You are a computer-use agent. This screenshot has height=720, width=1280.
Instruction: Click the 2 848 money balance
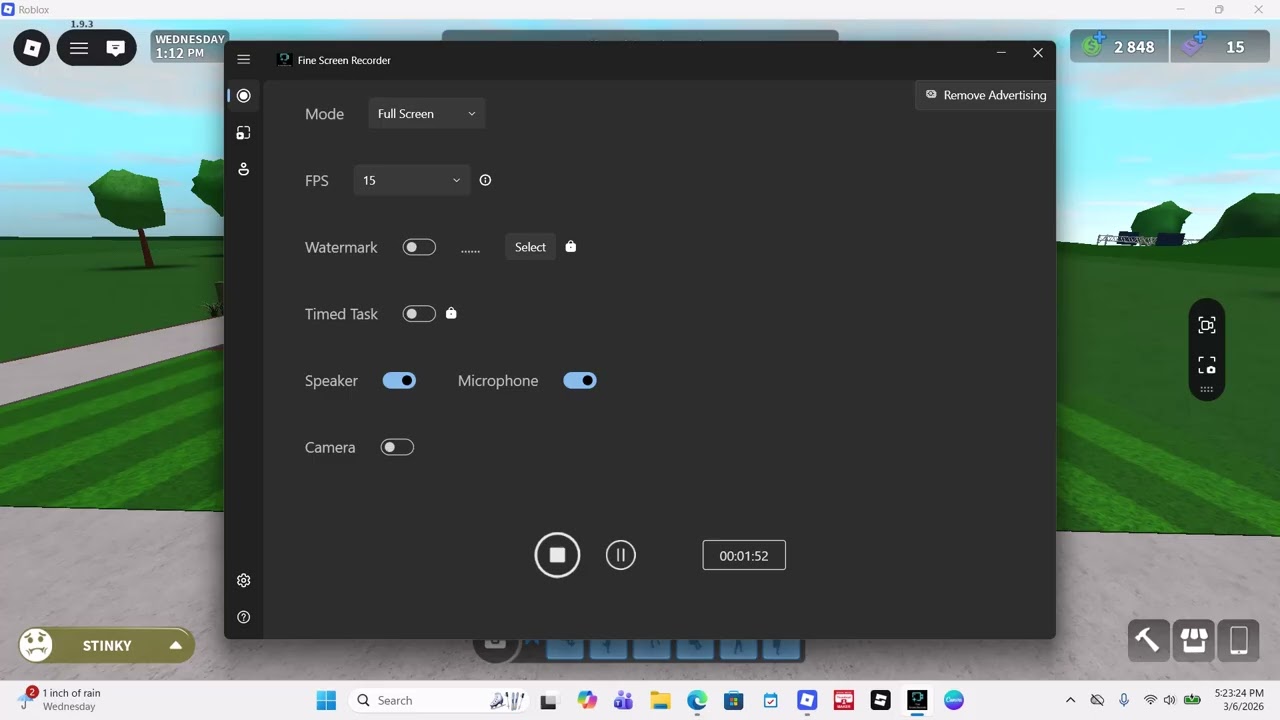coord(1134,47)
